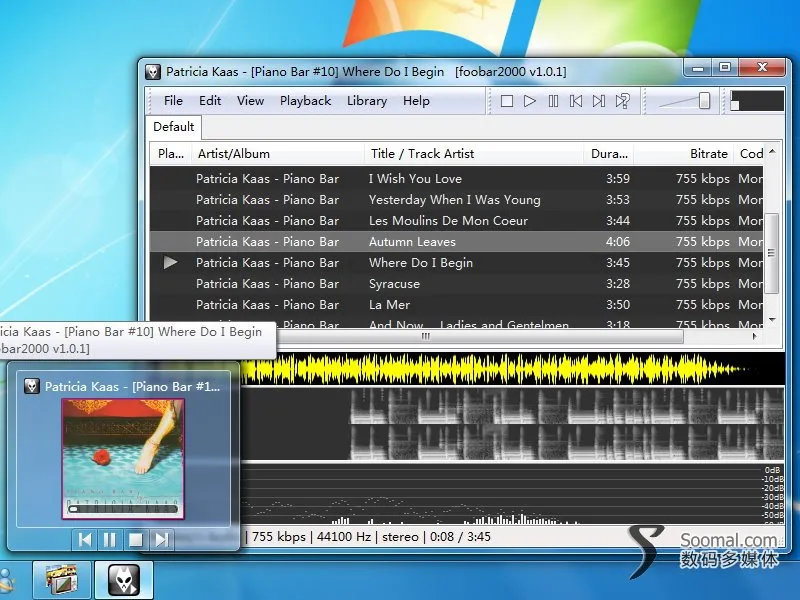Click Previous in the taskbar thumbnail preview
Viewport: 800px width, 600px height.
coord(85,540)
